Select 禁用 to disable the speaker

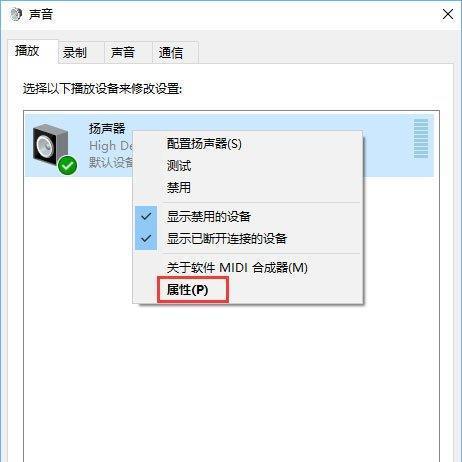[179, 188]
